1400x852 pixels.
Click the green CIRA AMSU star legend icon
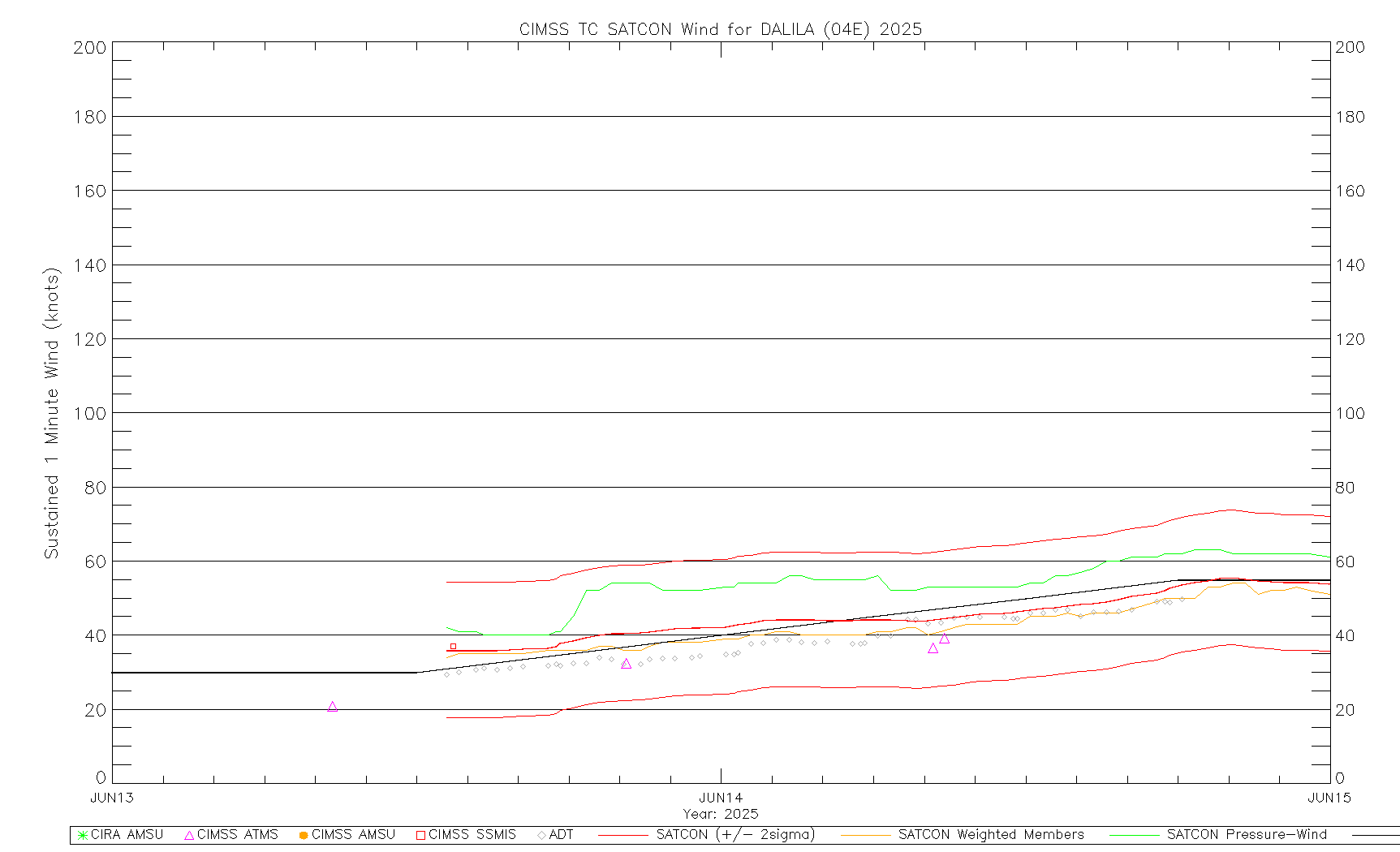click(x=82, y=835)
